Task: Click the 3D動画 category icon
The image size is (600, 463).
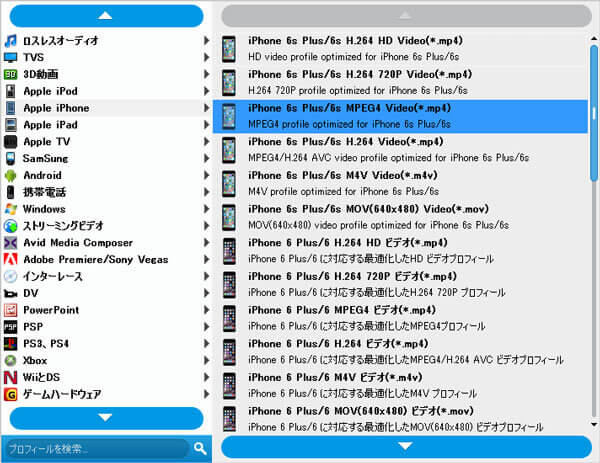Action: pos(11,74)
